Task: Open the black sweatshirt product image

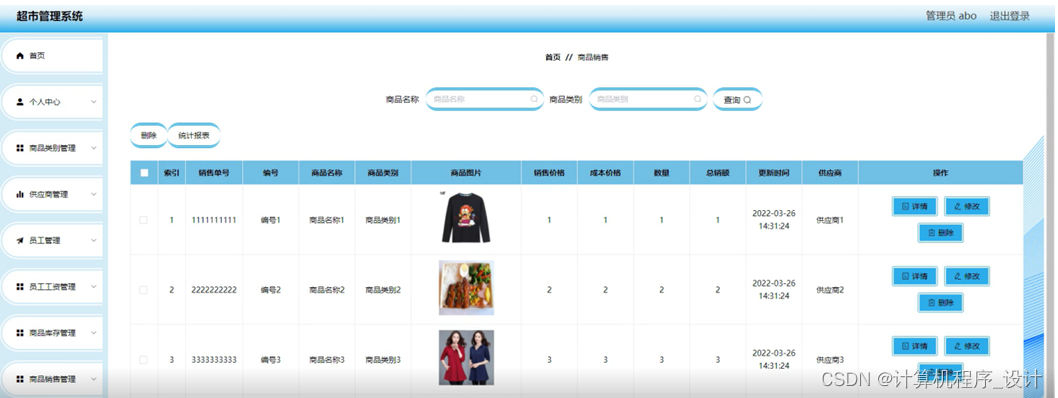Action: (466, 218)
